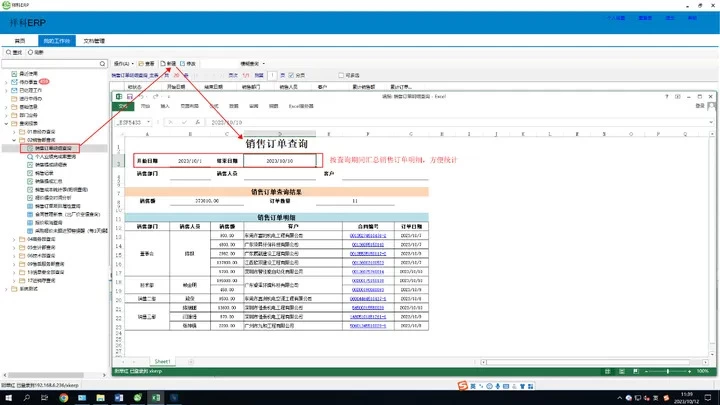The image size is (720, 405).
Task: Click the search magnifier beside the tree search box
Action: point(102,62)
